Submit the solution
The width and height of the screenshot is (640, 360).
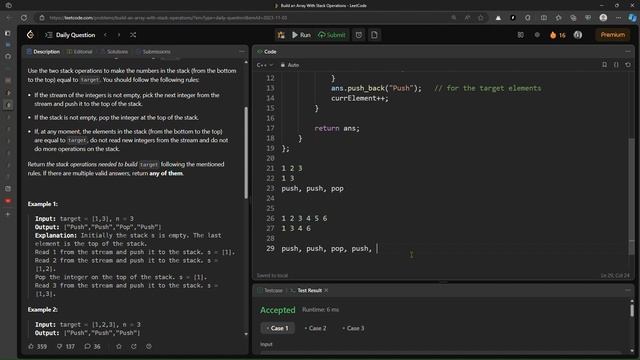click(x=332, y=35)
